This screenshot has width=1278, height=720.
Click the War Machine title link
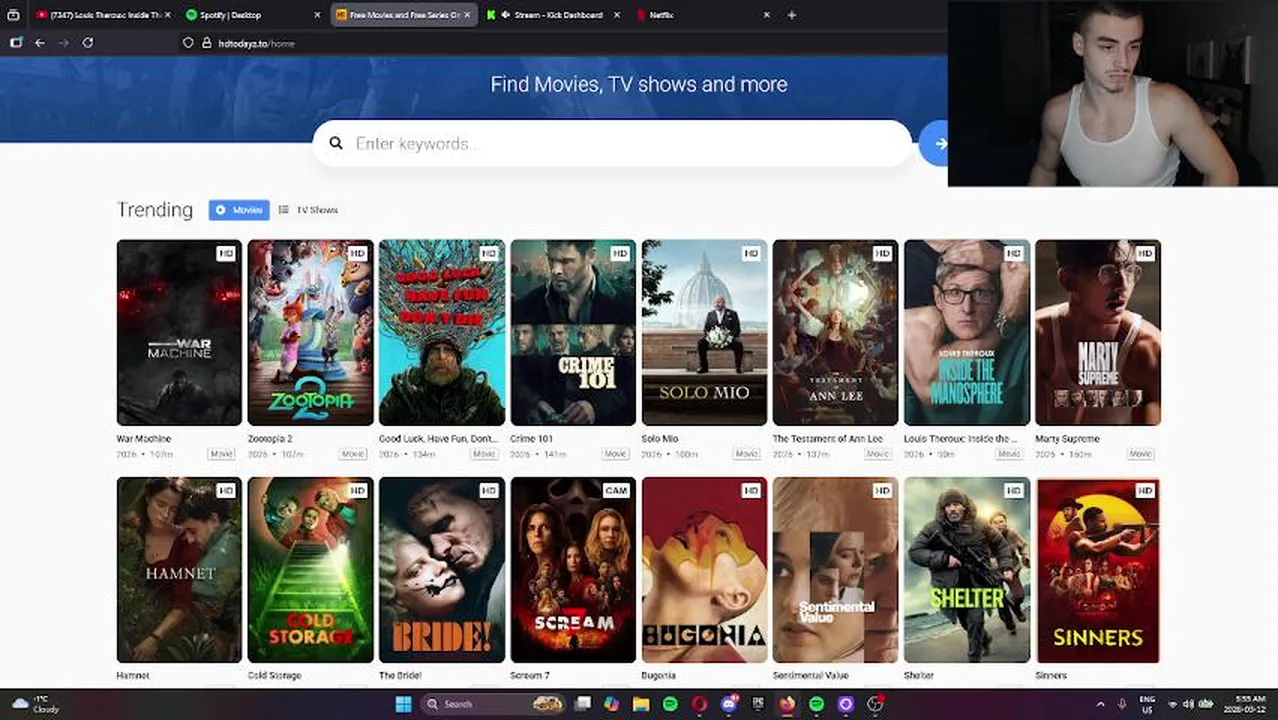(144, 439)
